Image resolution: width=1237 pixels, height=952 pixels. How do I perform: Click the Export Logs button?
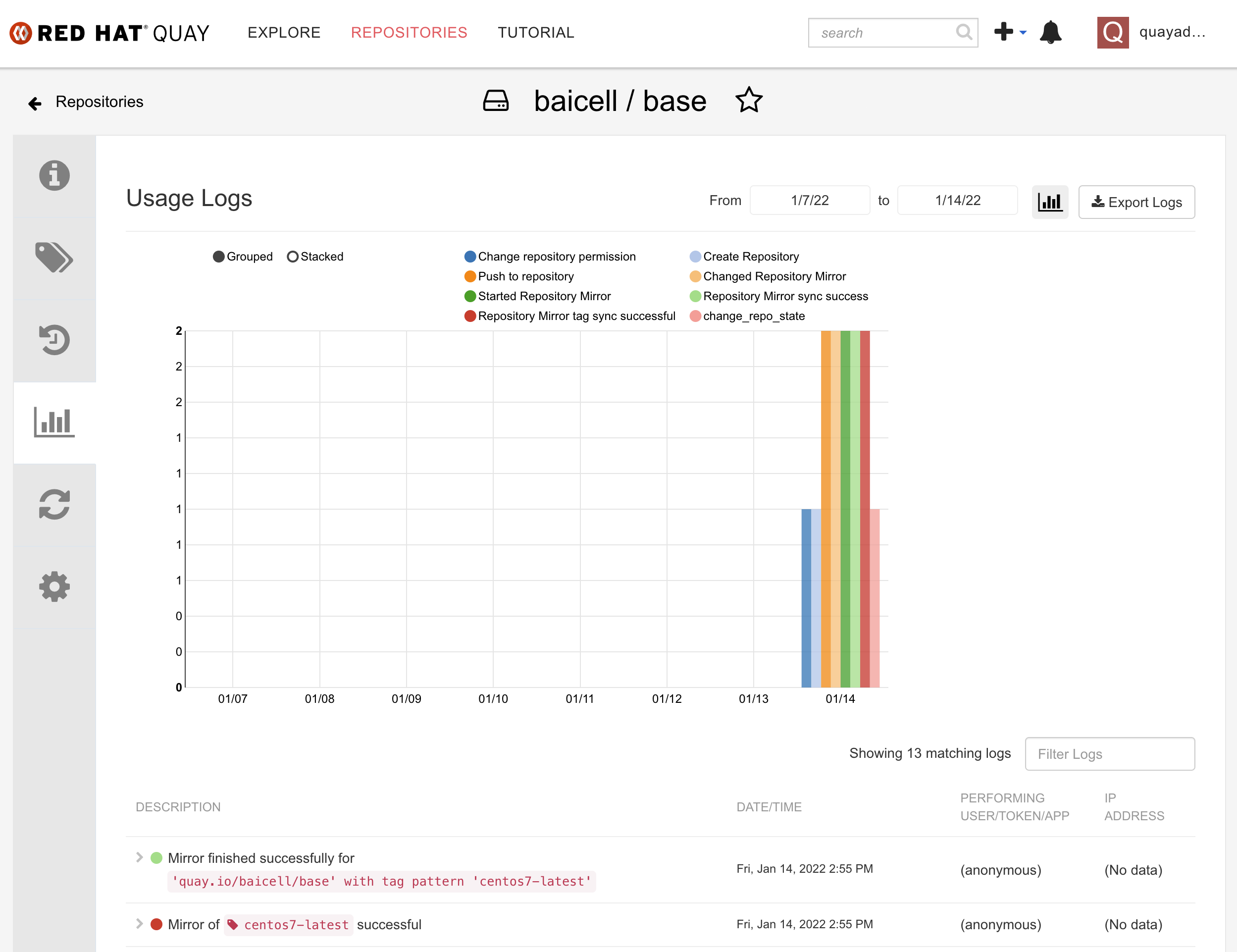click(1136, 202)
